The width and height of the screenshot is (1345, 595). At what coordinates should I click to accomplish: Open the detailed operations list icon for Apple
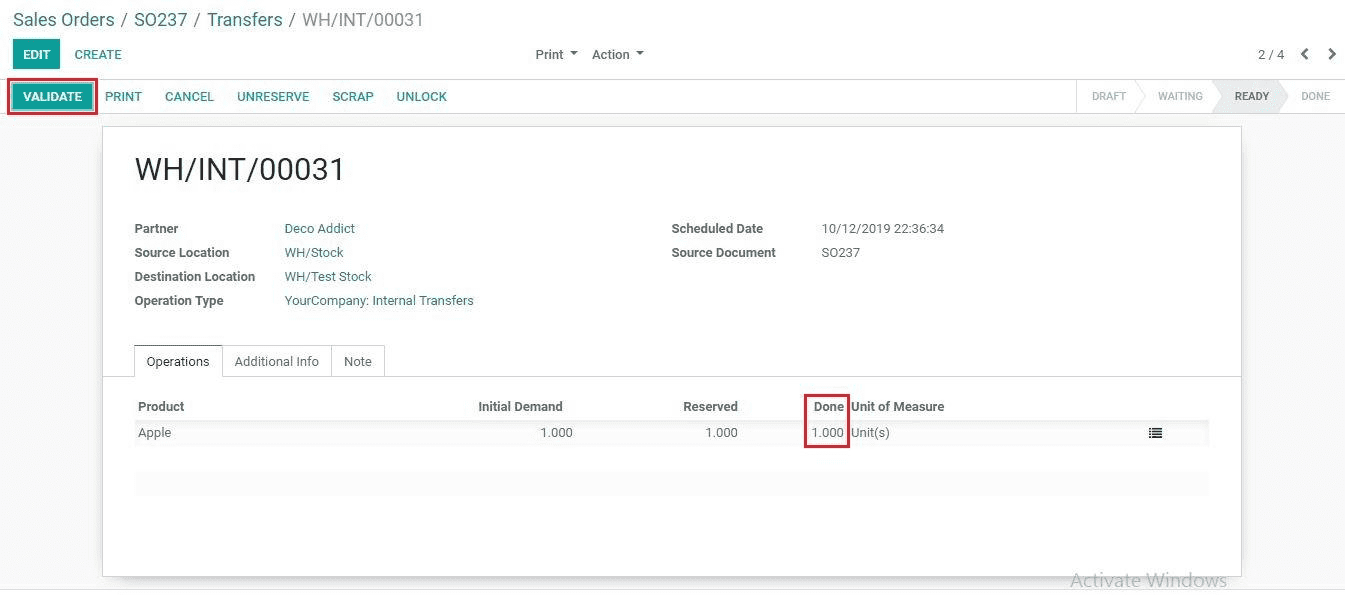point(1155,433)
